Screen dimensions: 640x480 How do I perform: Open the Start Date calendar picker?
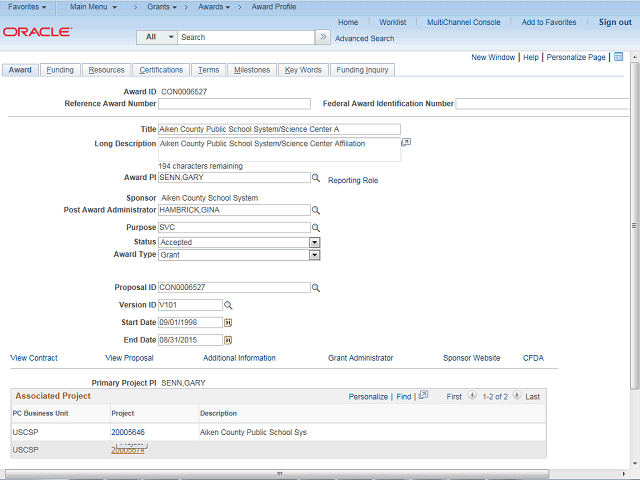pos(227,323)
